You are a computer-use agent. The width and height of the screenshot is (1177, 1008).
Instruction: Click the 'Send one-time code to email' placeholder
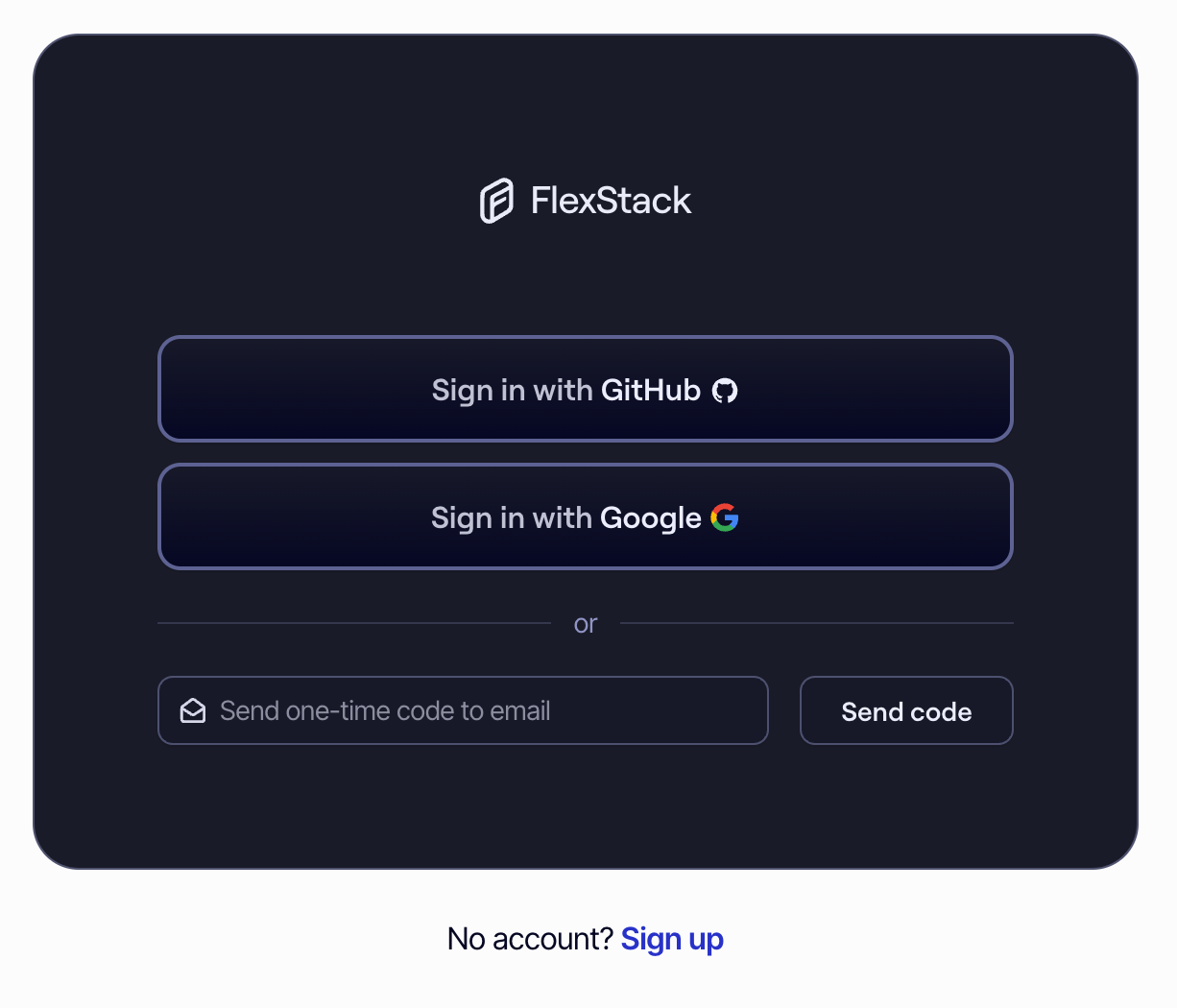coord(384,710)
